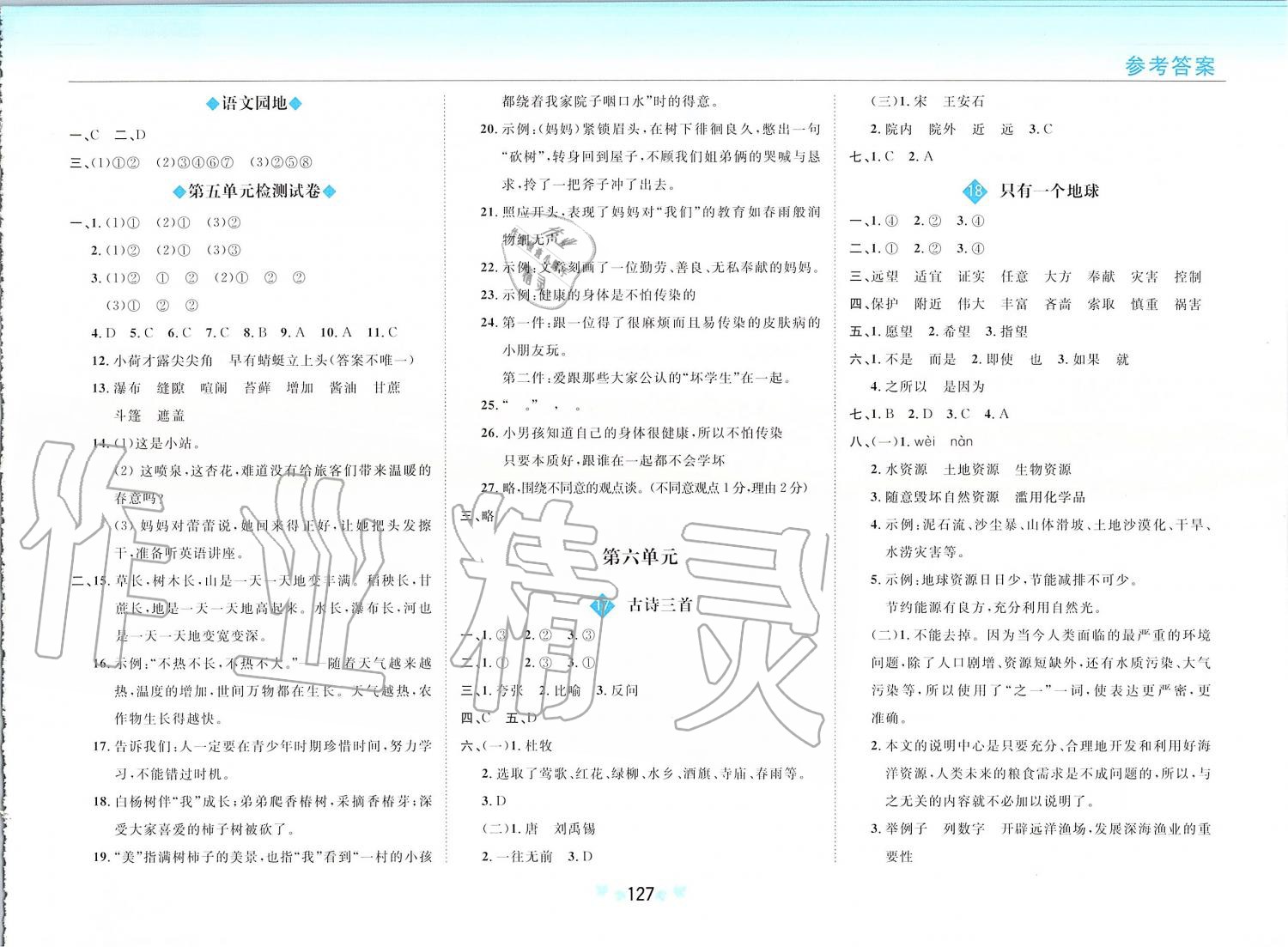Click the line 七、1.C 2.A

point(890,156)
